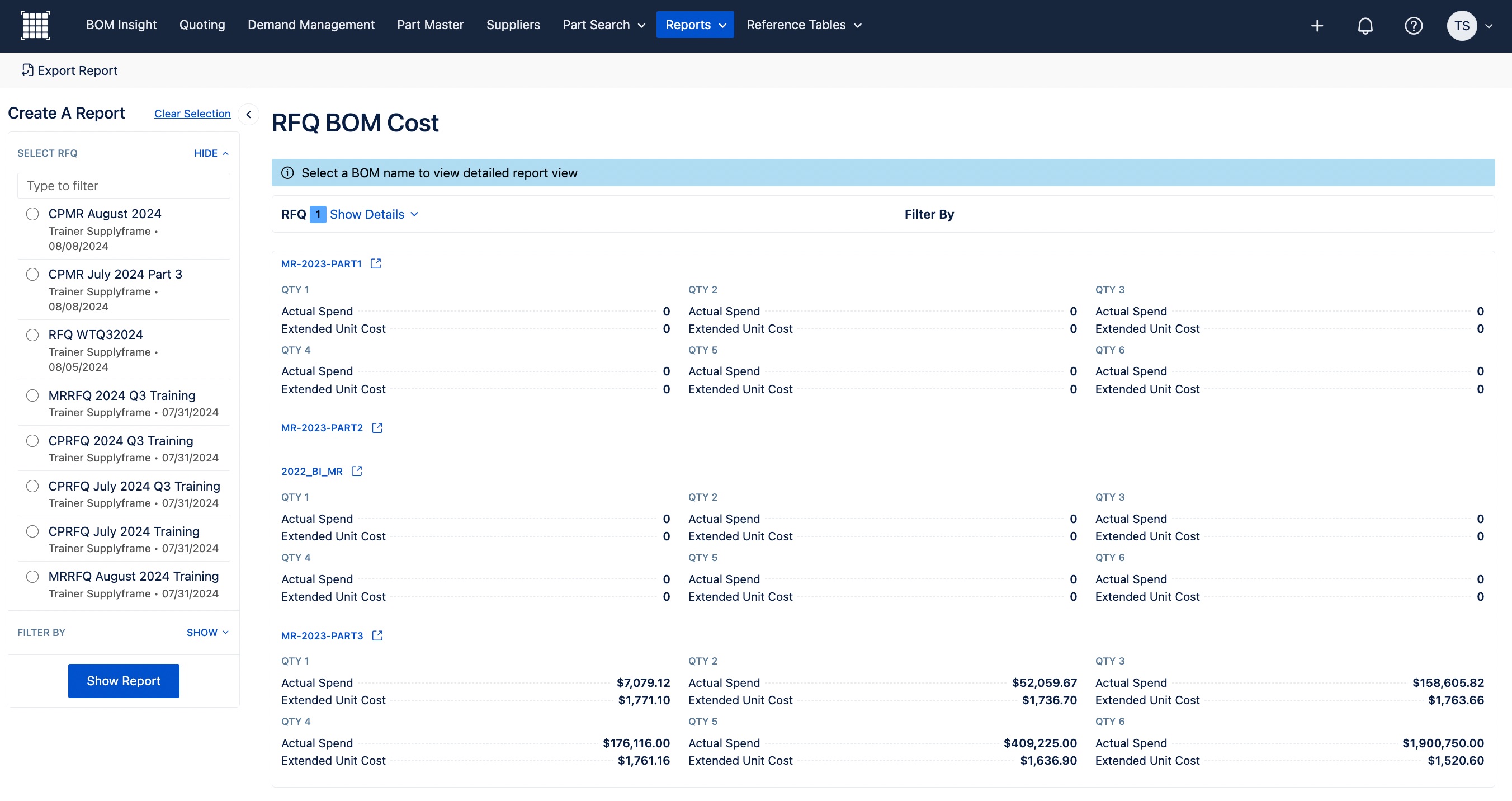
Task: Click the $158,605.82 actual spend value
Action: (1448, 682)
